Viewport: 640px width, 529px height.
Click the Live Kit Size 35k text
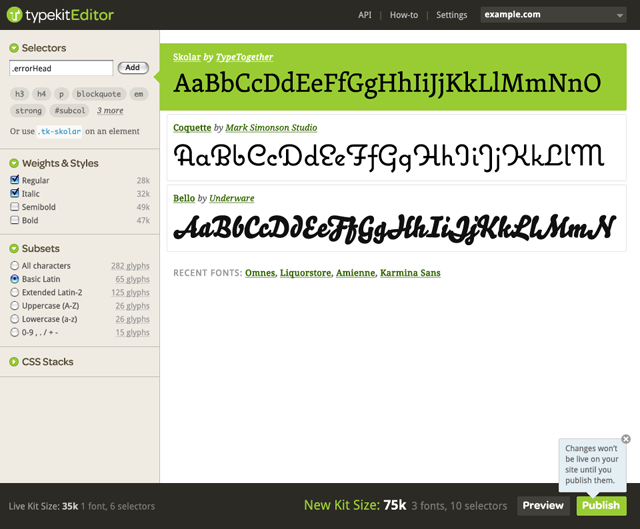44,507
